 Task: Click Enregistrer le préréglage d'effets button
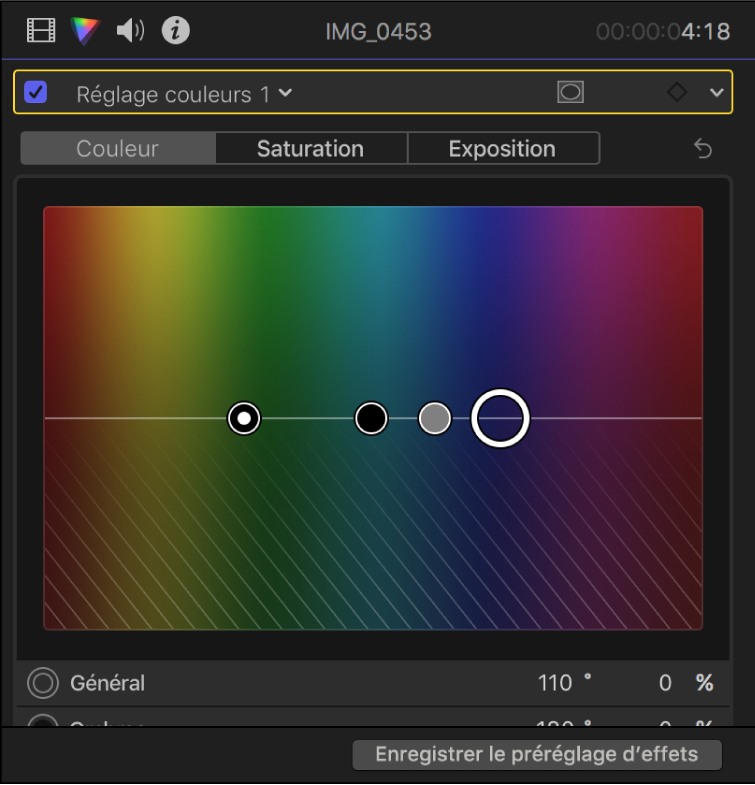click(x=536, y=754)
